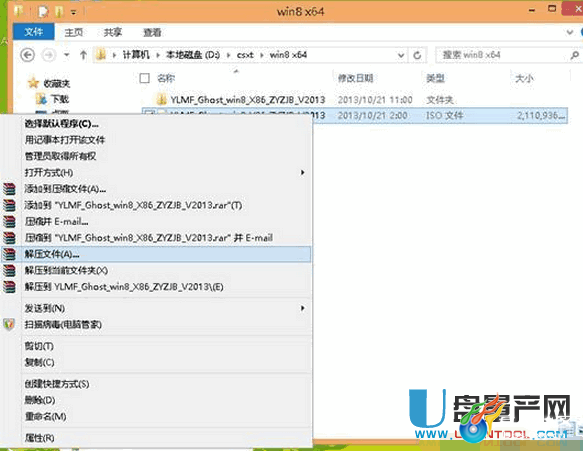Choose 选择默认程序(C)... from context menu
This screenshot has width=583, height=451.
pyautogui.click(x=61, y=124)
